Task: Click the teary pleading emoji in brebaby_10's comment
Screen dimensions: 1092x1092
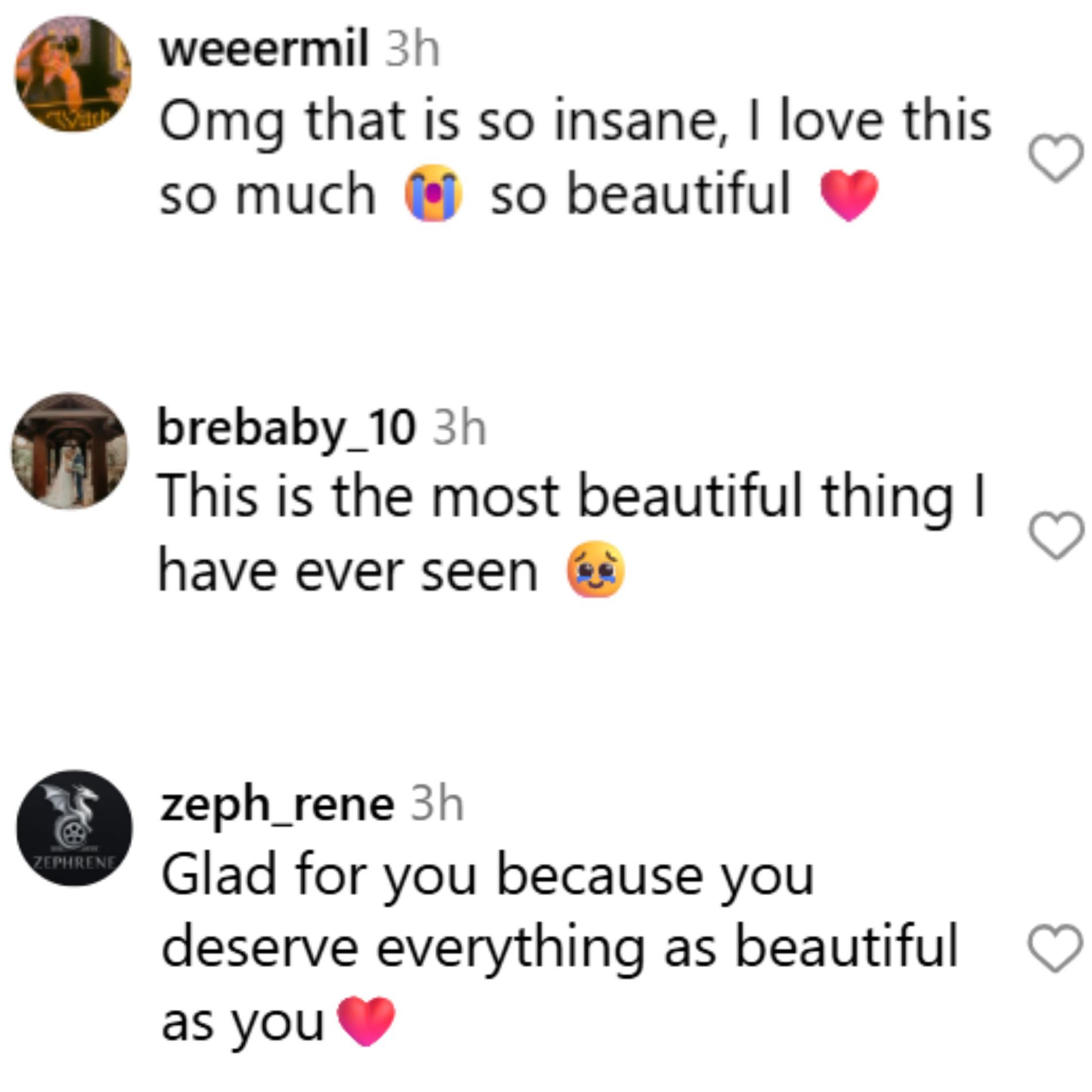Action: (595, 570)
